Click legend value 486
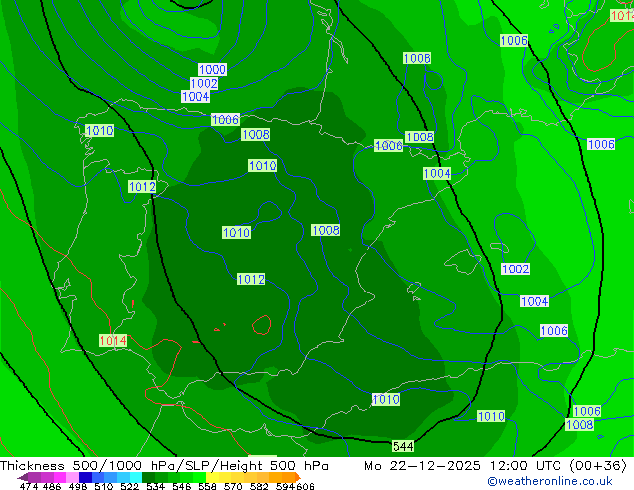This screenshot has height=490, width=634. [x=52, y=486]
